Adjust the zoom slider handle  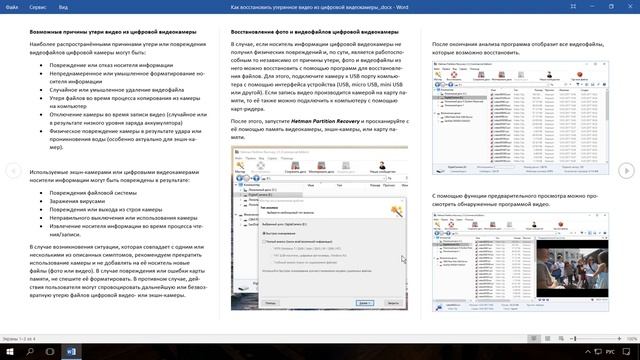(x=575, y=338)
